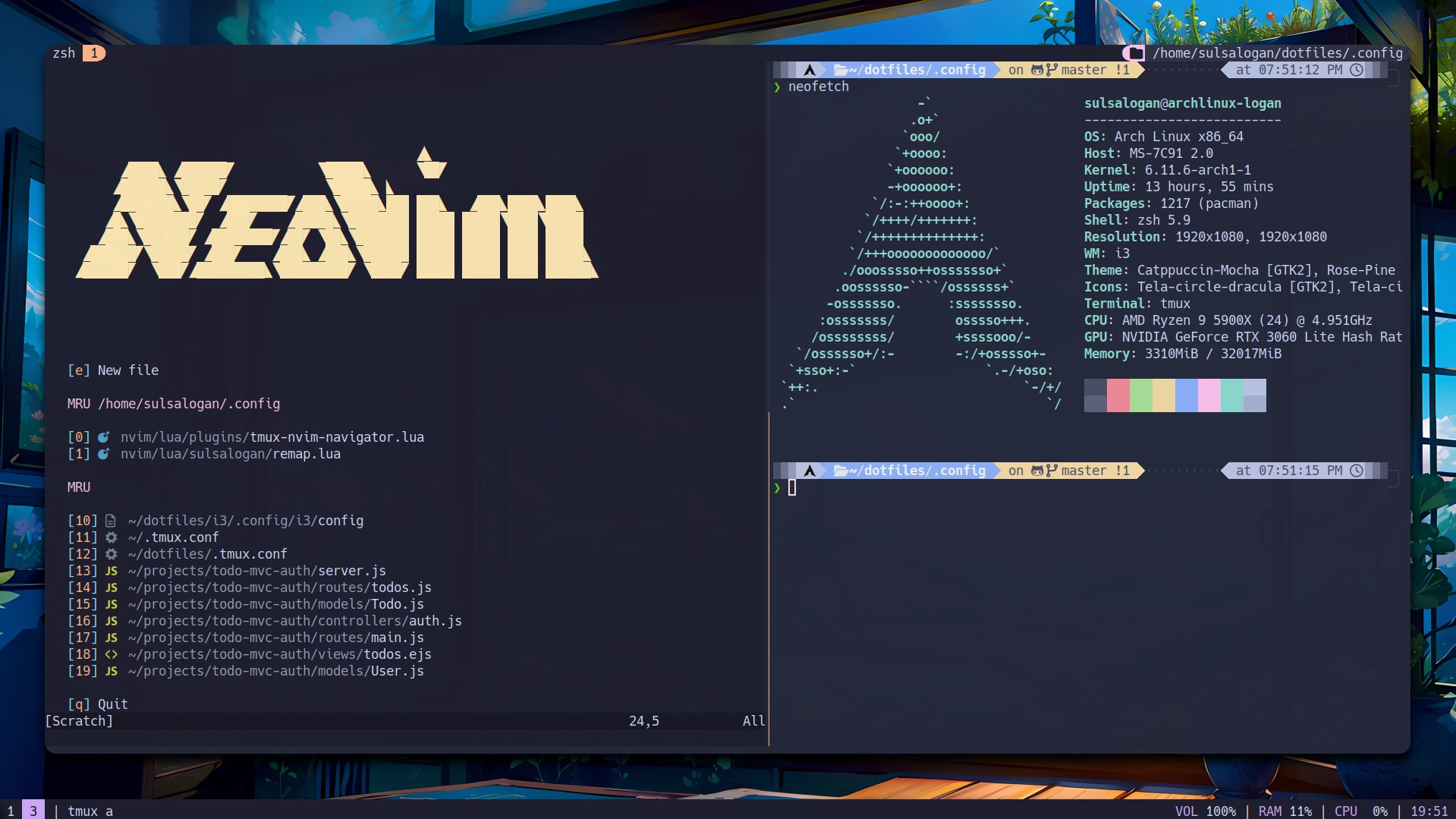Click the GitHub cat icon in lower prompt
The image size is (1456, 819).
point(1037,471)
